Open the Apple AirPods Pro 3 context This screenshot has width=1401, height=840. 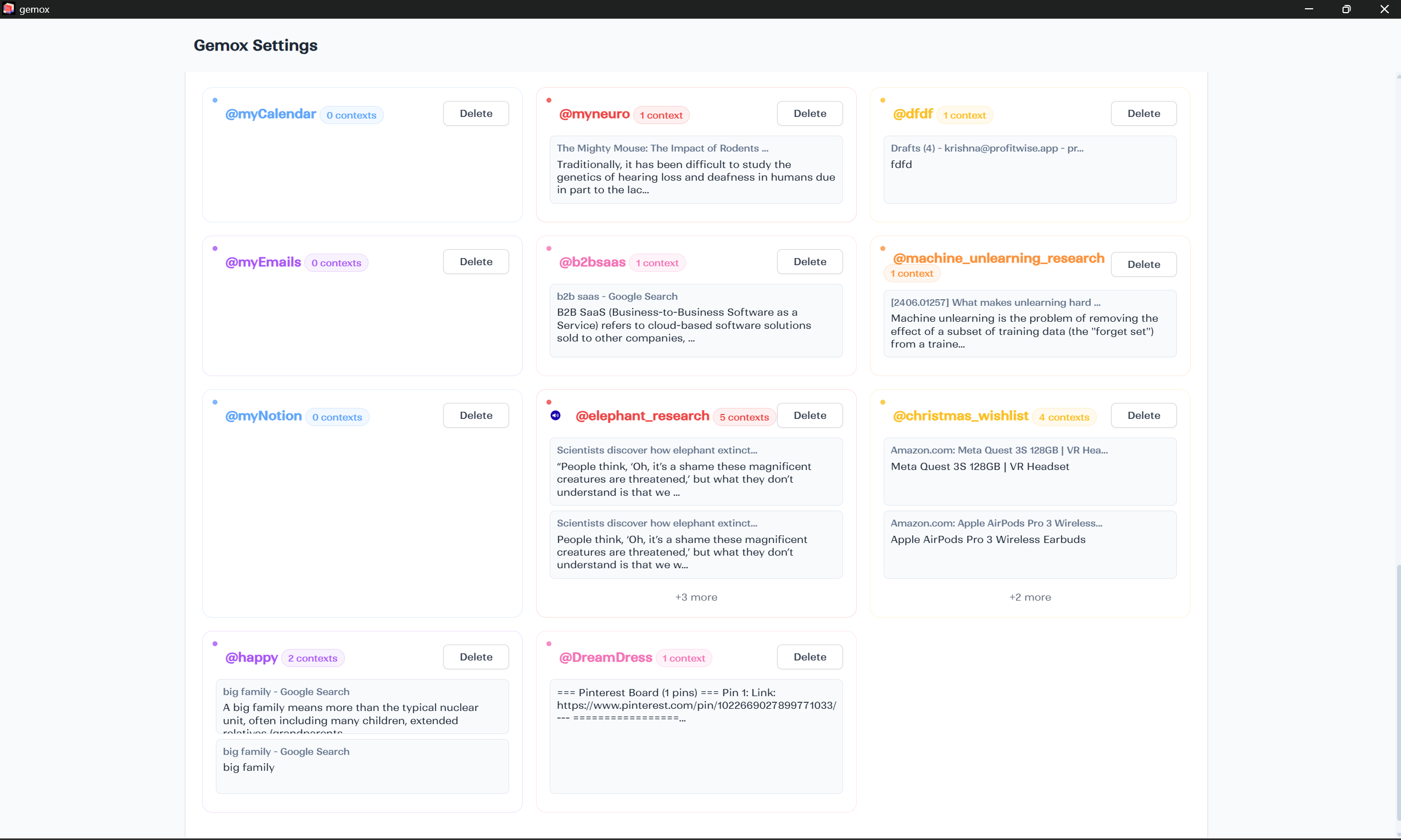1029,544
